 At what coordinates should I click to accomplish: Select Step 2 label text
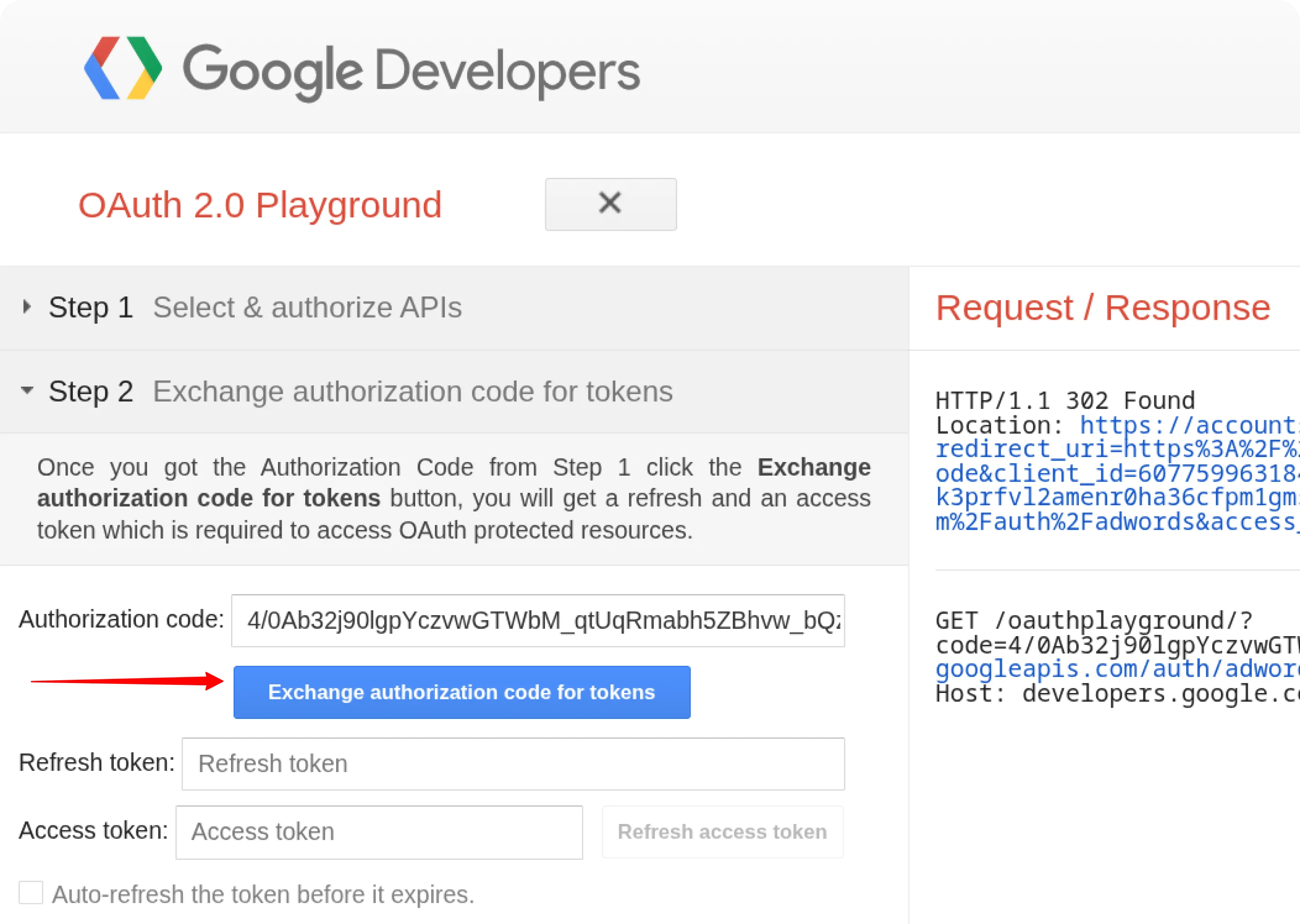(91, 391)
